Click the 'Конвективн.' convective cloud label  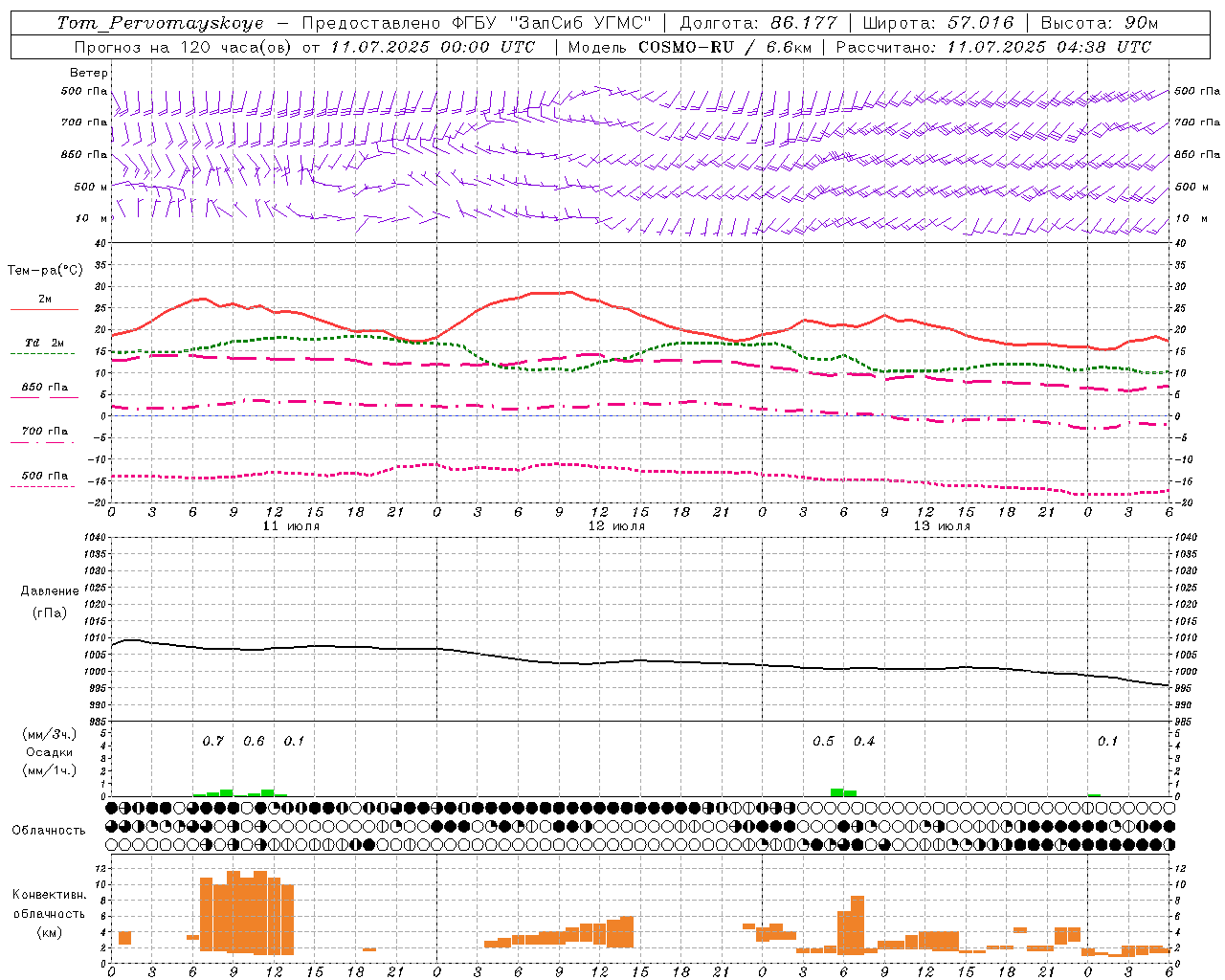pos(49,895)
